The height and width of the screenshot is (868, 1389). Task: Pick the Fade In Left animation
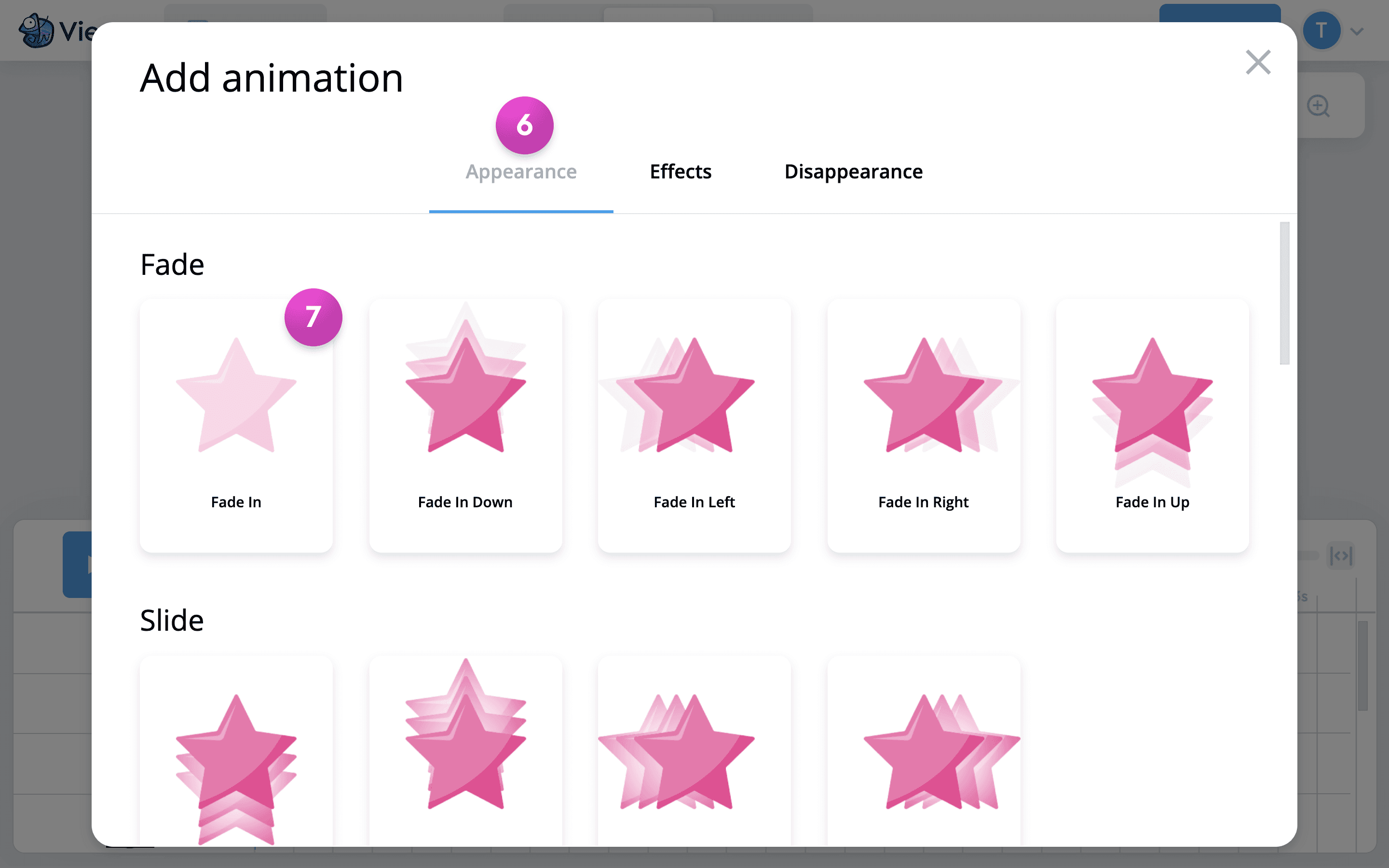click(x=694, y=425)
